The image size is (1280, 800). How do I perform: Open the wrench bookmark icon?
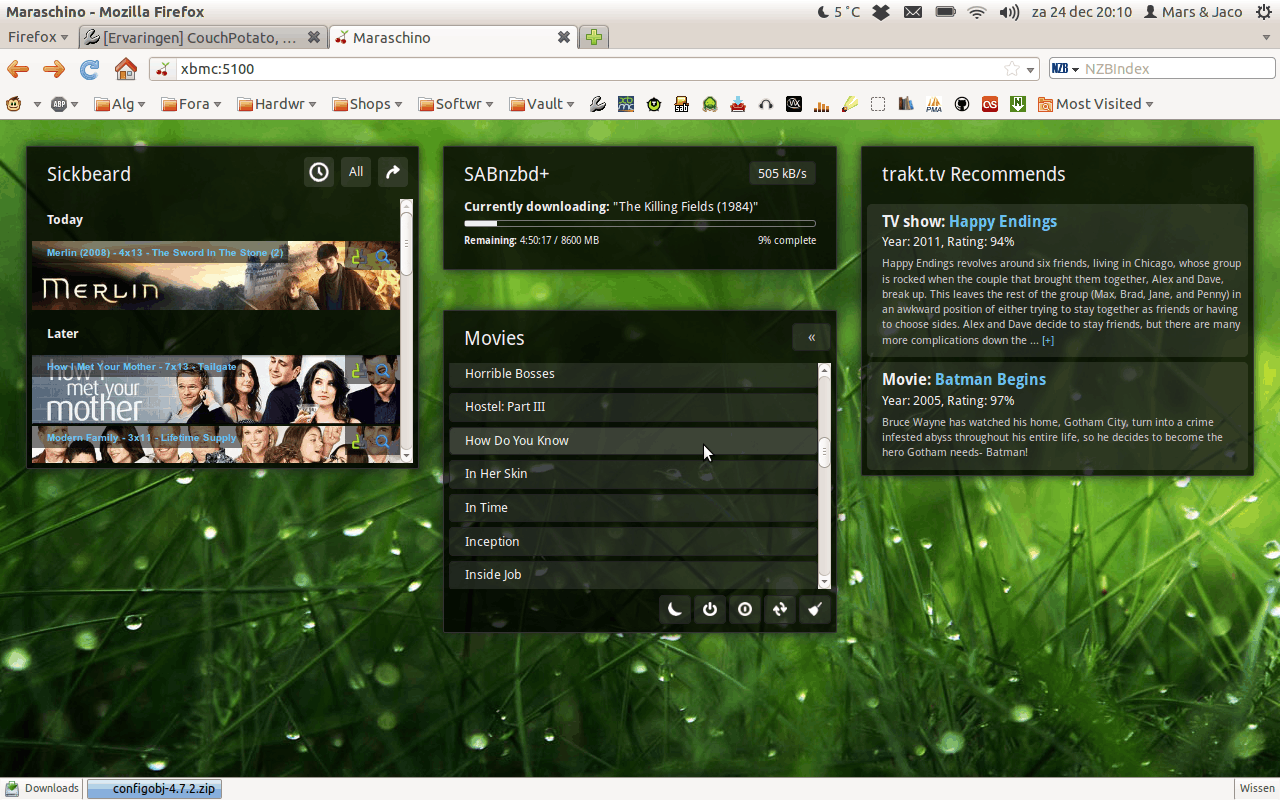(598, 104)
